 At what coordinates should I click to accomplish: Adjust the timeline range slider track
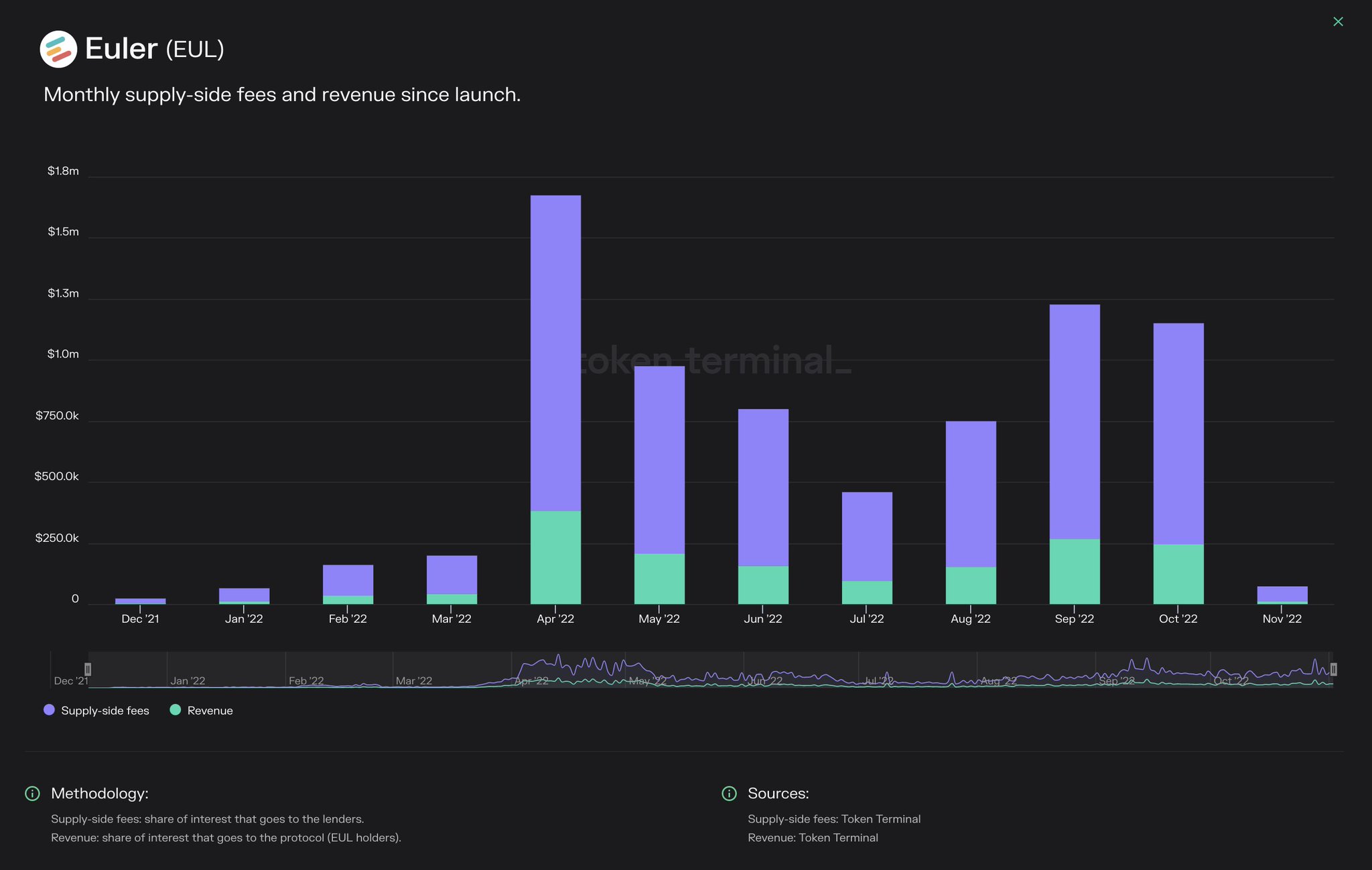pyautogui.click(x=710, y=669)
